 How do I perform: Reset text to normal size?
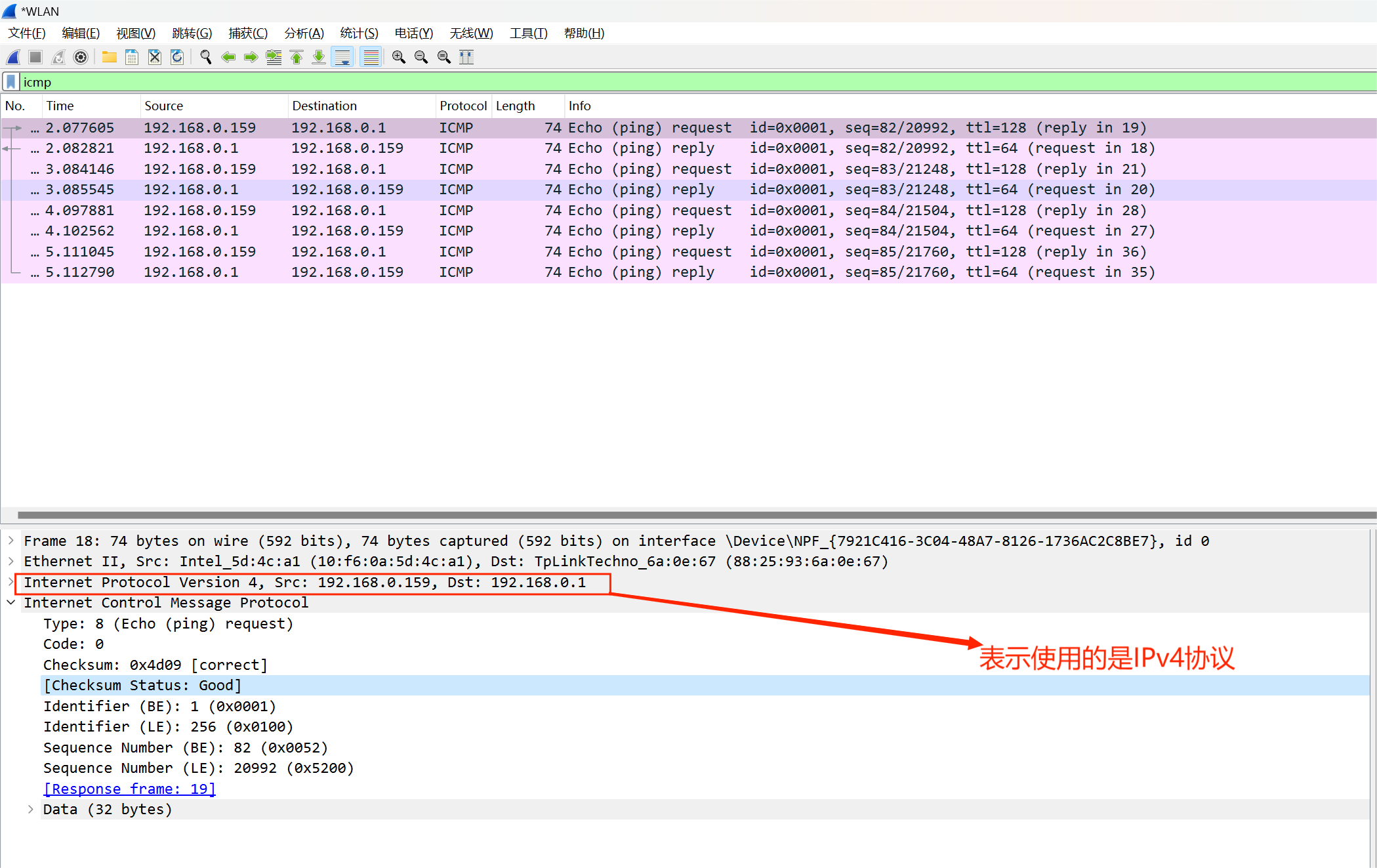click(x=444, y=58)
